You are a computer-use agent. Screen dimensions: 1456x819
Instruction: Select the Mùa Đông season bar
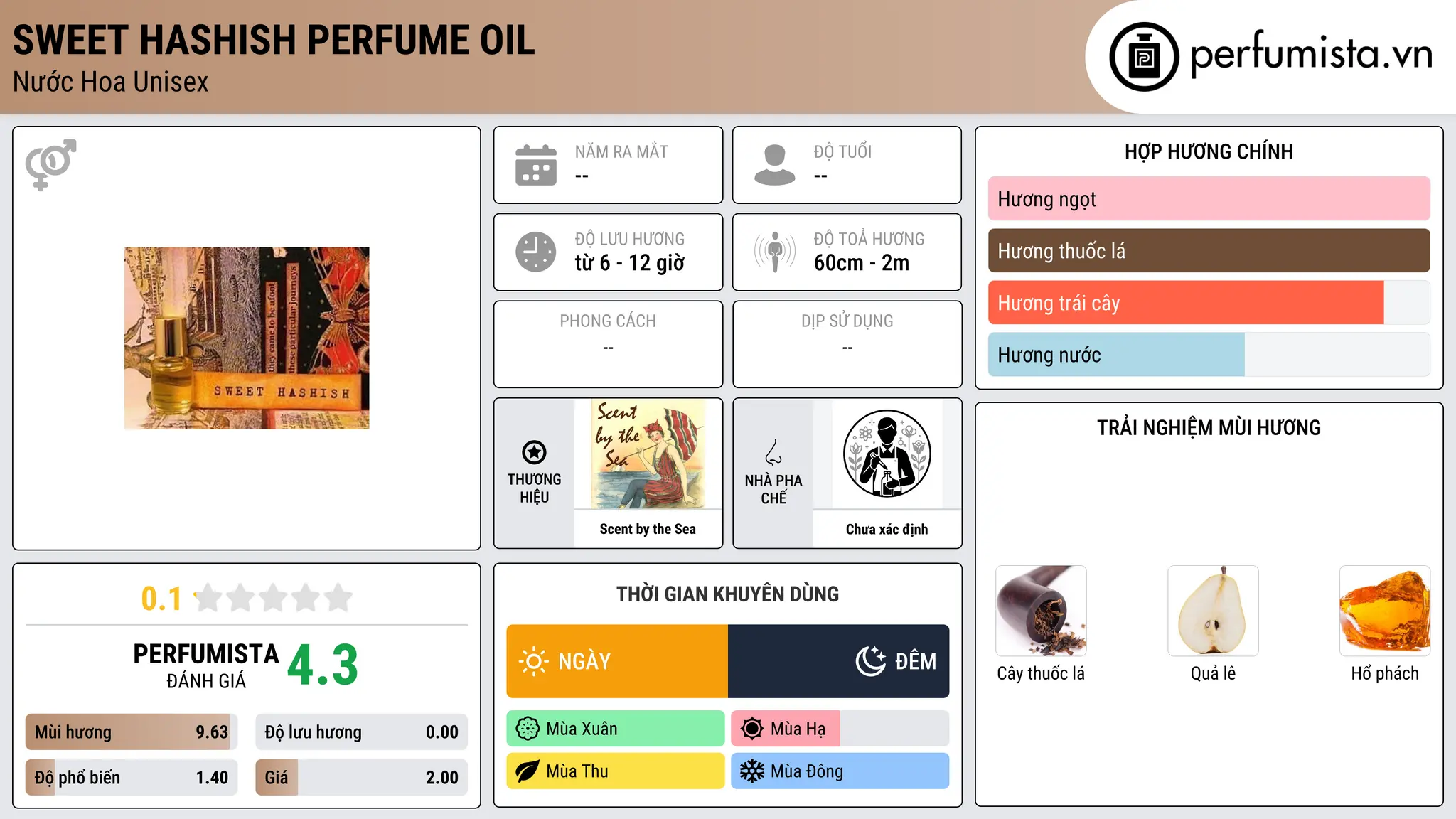840,771
